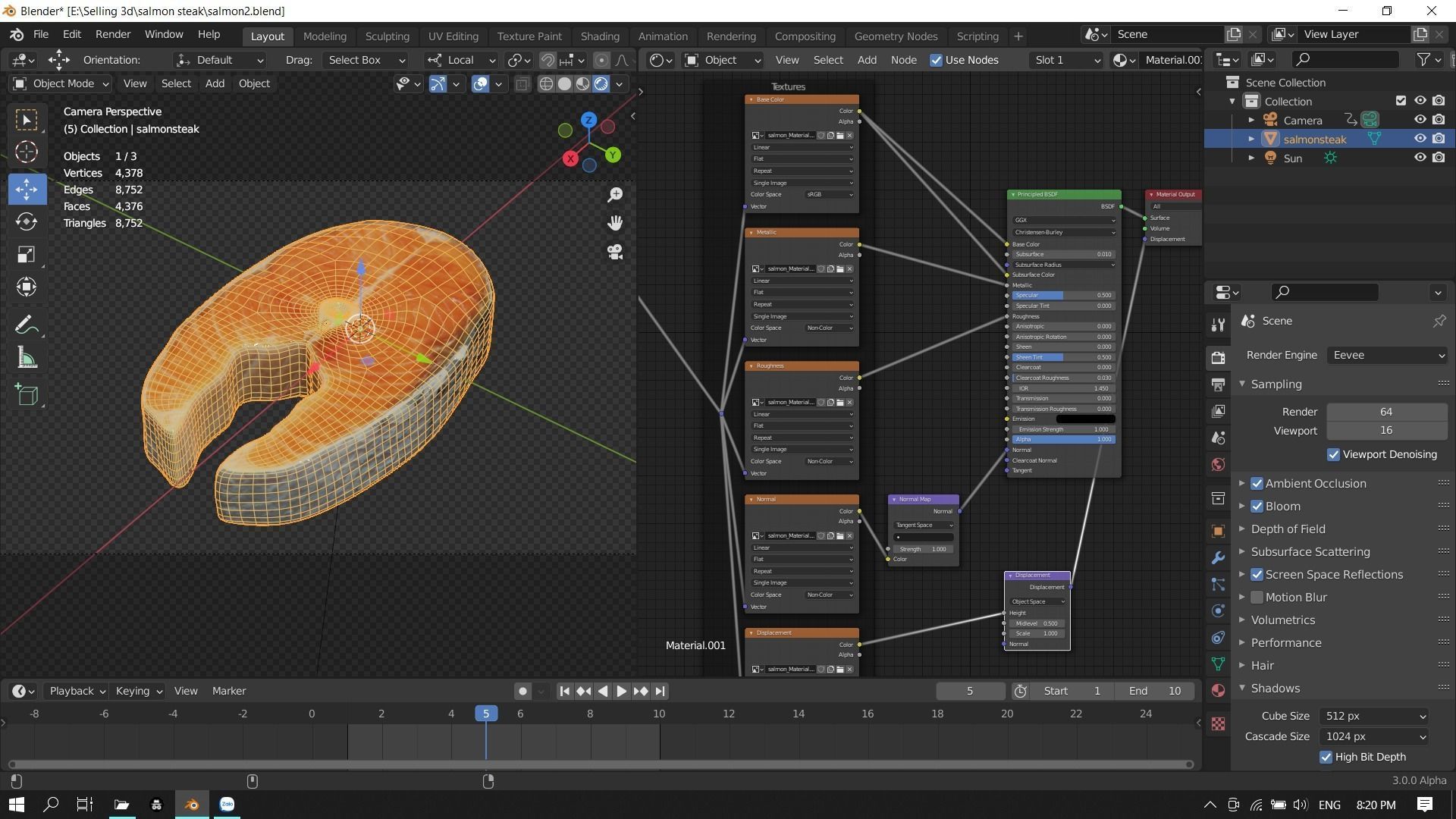Open the Keying popover in timeline

click(x=139, y=691)
